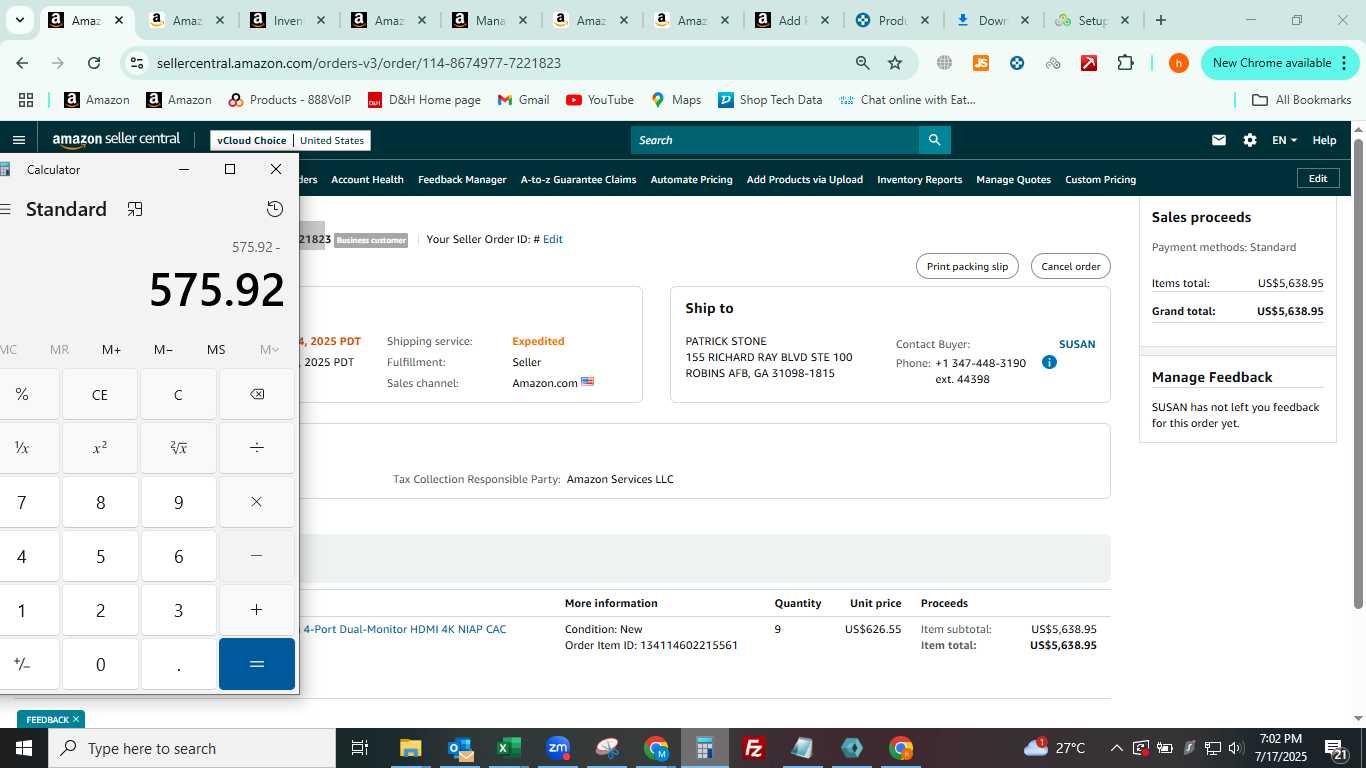Open Chrome tab search dropdown arrow

(19, 20)
